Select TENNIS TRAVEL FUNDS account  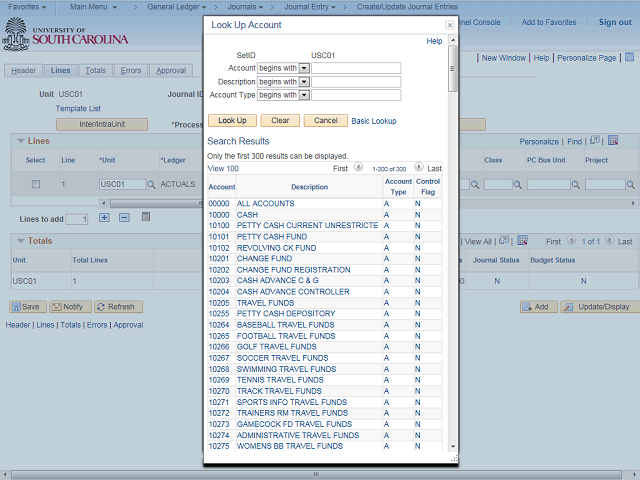(280, 380)
